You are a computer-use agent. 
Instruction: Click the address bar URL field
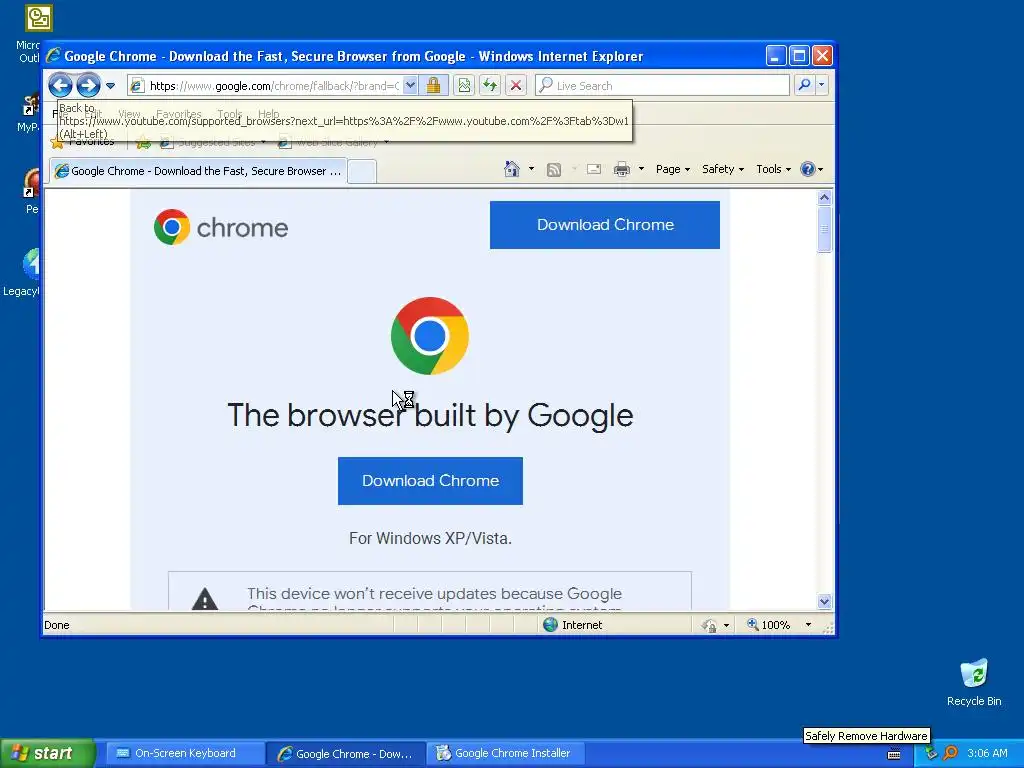[273, 86]
